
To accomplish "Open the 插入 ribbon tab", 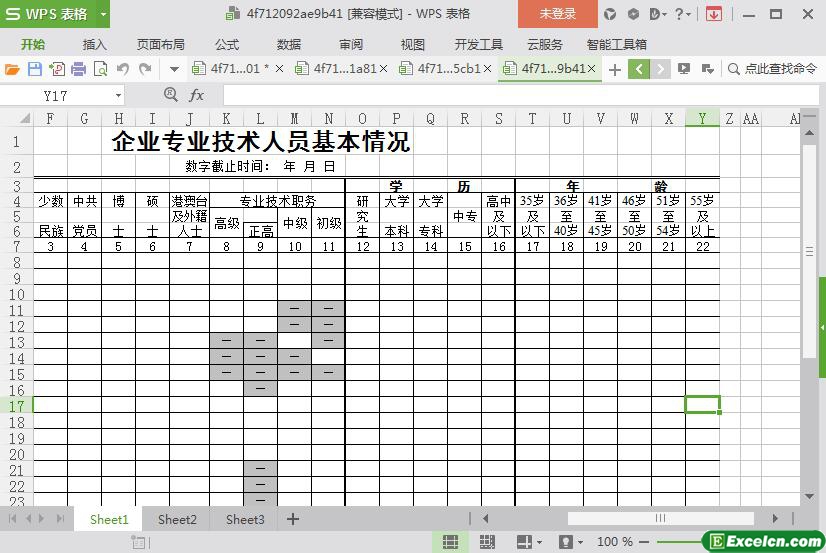I will coord(94,44).
